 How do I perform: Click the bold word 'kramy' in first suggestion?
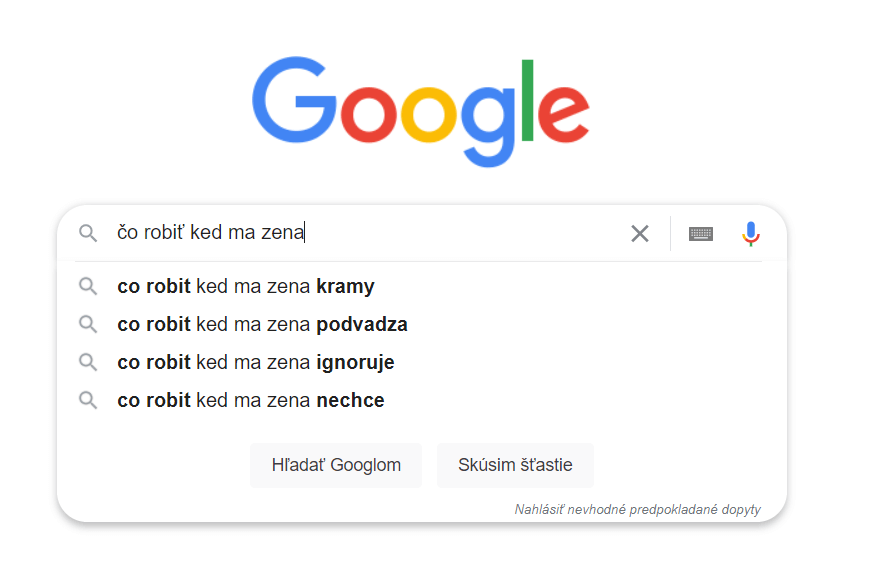click(x=345, y=286)
